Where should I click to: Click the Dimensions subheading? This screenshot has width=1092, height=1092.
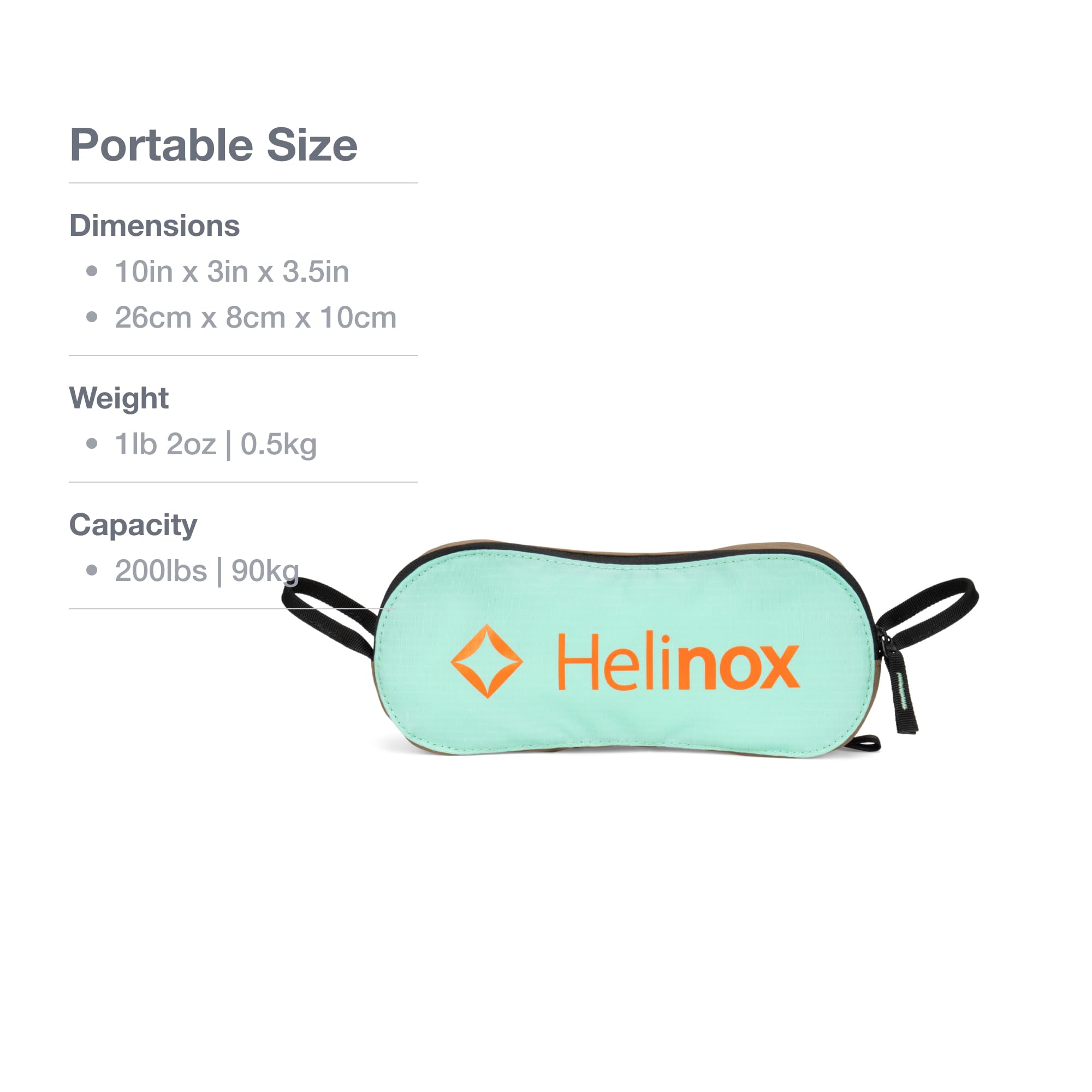(x=155, y=225)
